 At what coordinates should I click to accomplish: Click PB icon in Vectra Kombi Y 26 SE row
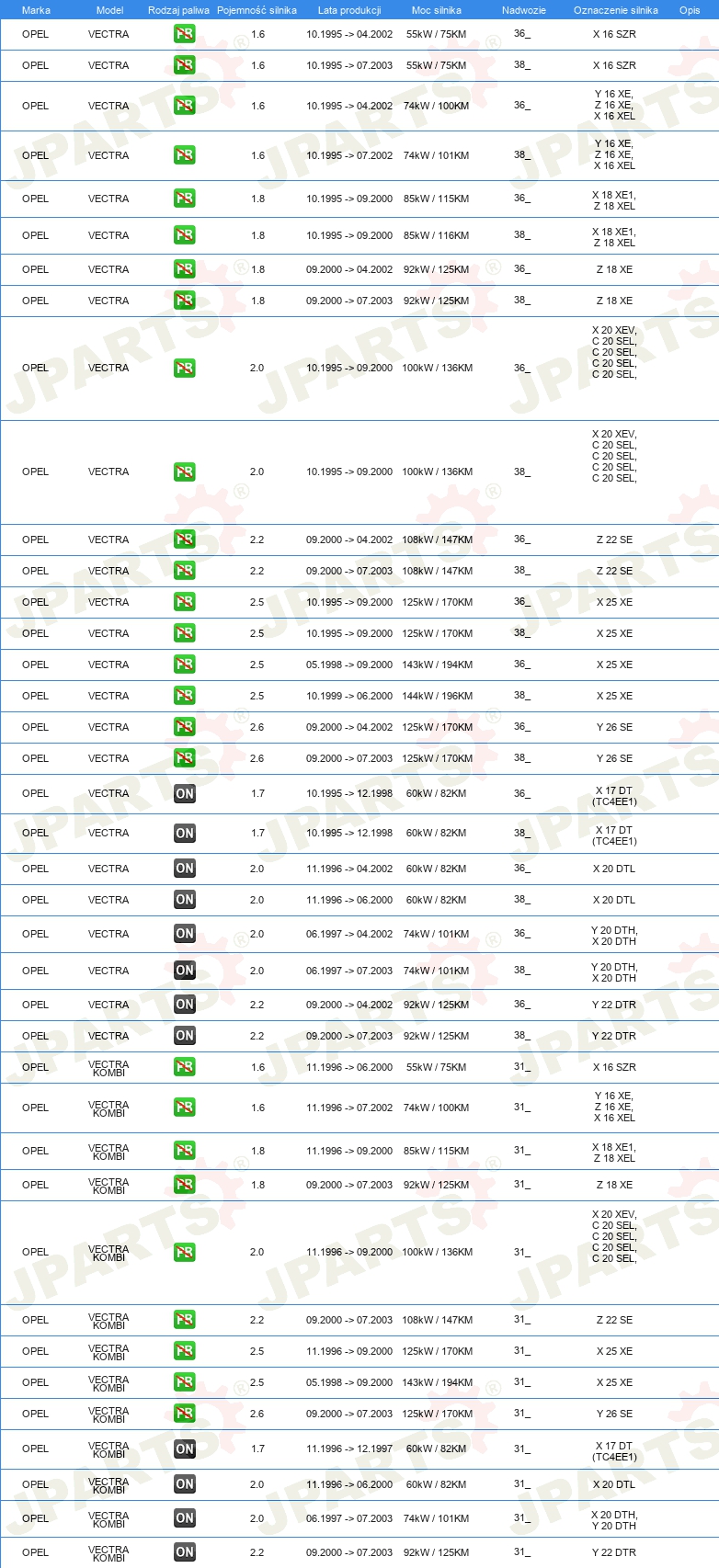point(185,1414)
